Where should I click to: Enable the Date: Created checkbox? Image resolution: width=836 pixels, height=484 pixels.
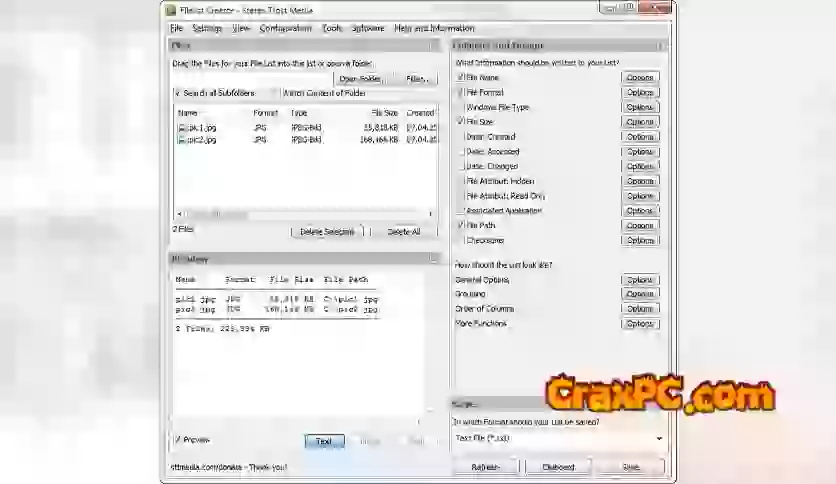coord(461,136)
